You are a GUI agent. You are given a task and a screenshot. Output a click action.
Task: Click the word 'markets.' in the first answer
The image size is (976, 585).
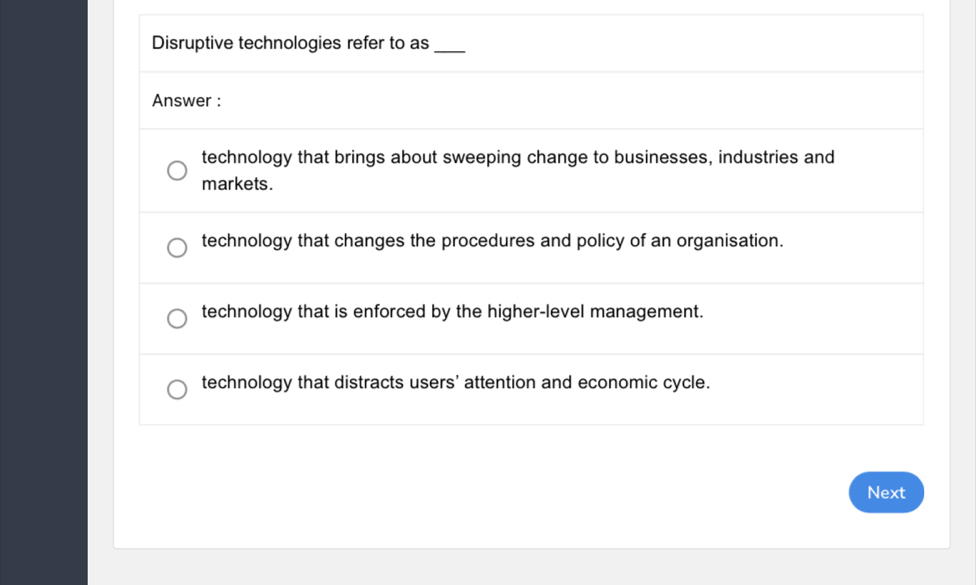coord(237,185)
